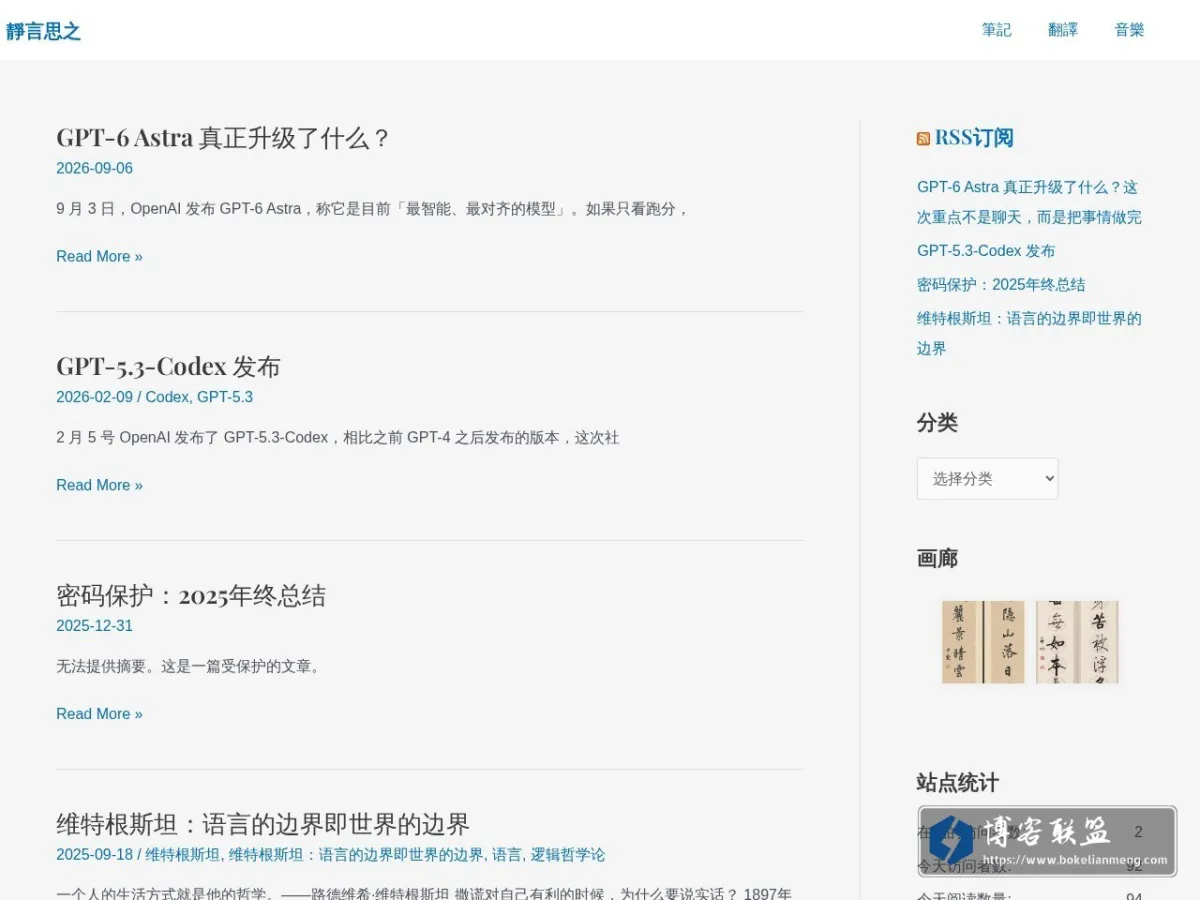Open the 襲景晴雲 隱山落日 calligraphy gallery thumbnail

983,642
